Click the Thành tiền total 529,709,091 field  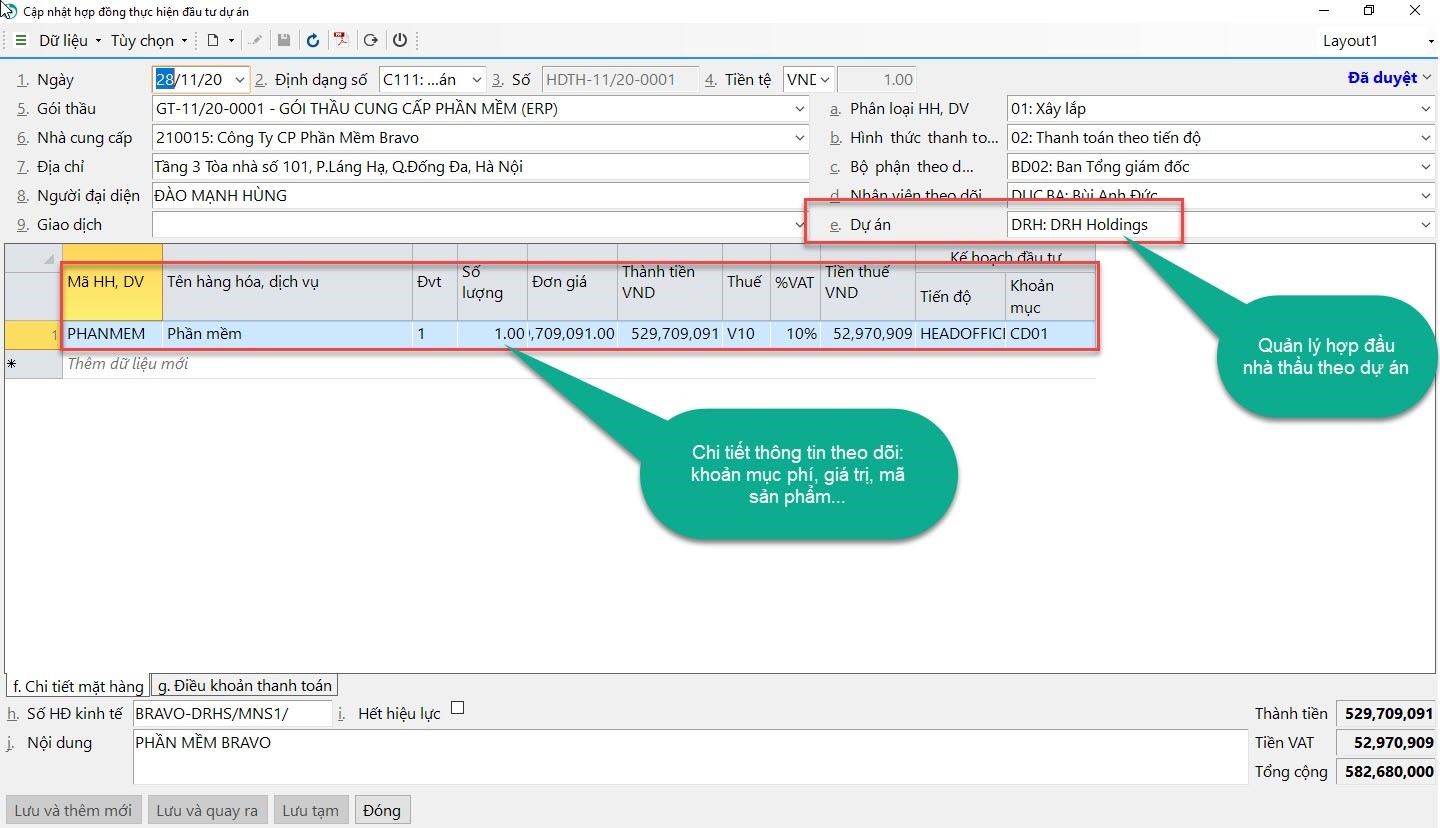[x=1386, y=714]
